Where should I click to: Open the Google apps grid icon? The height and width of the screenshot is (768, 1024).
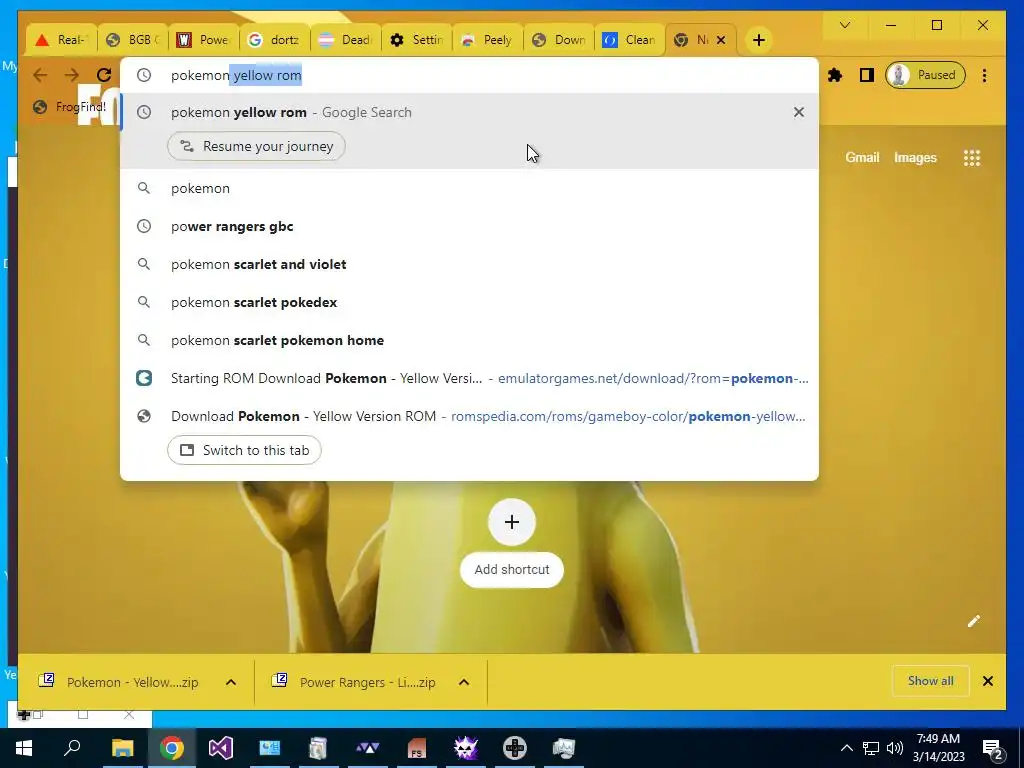971,157
